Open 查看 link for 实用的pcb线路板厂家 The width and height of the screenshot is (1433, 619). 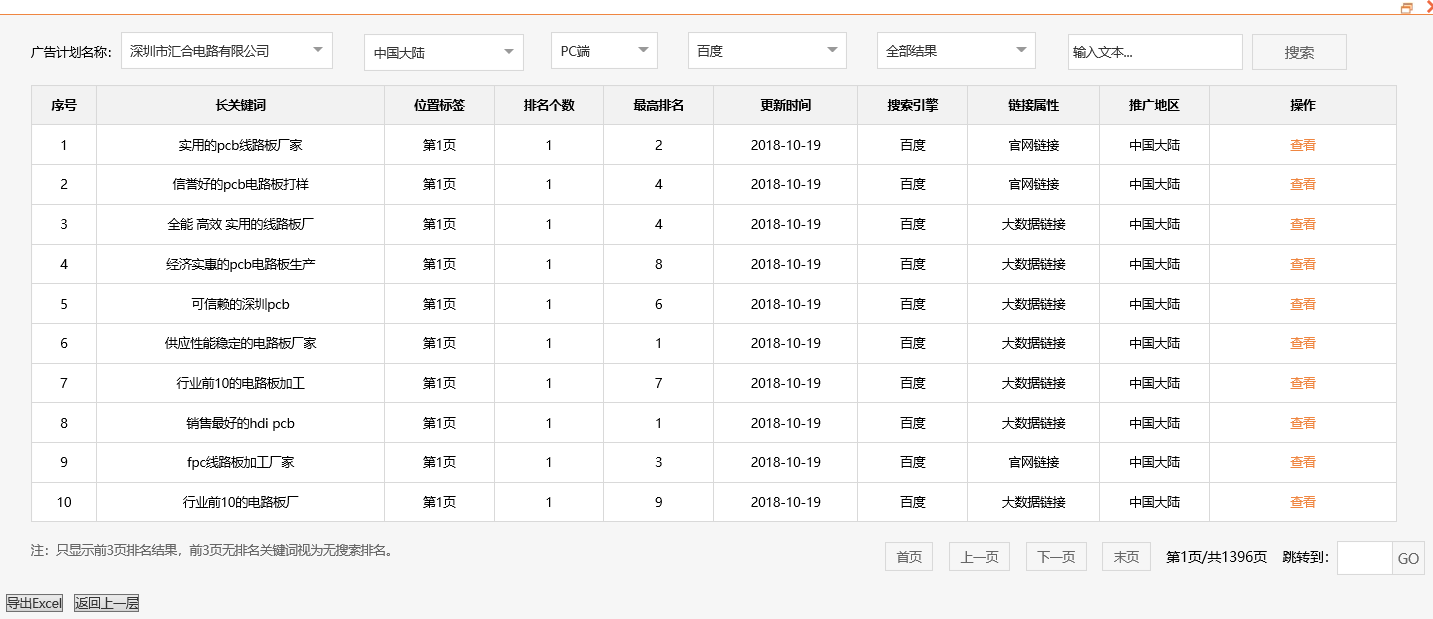[x=1303, y=144]
